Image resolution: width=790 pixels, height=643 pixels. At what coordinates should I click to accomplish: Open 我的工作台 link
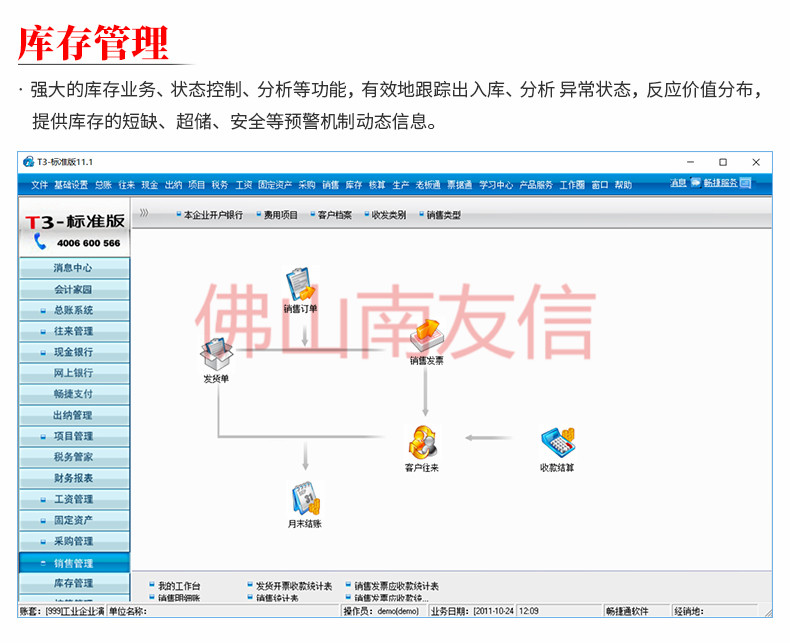point(179,586)
